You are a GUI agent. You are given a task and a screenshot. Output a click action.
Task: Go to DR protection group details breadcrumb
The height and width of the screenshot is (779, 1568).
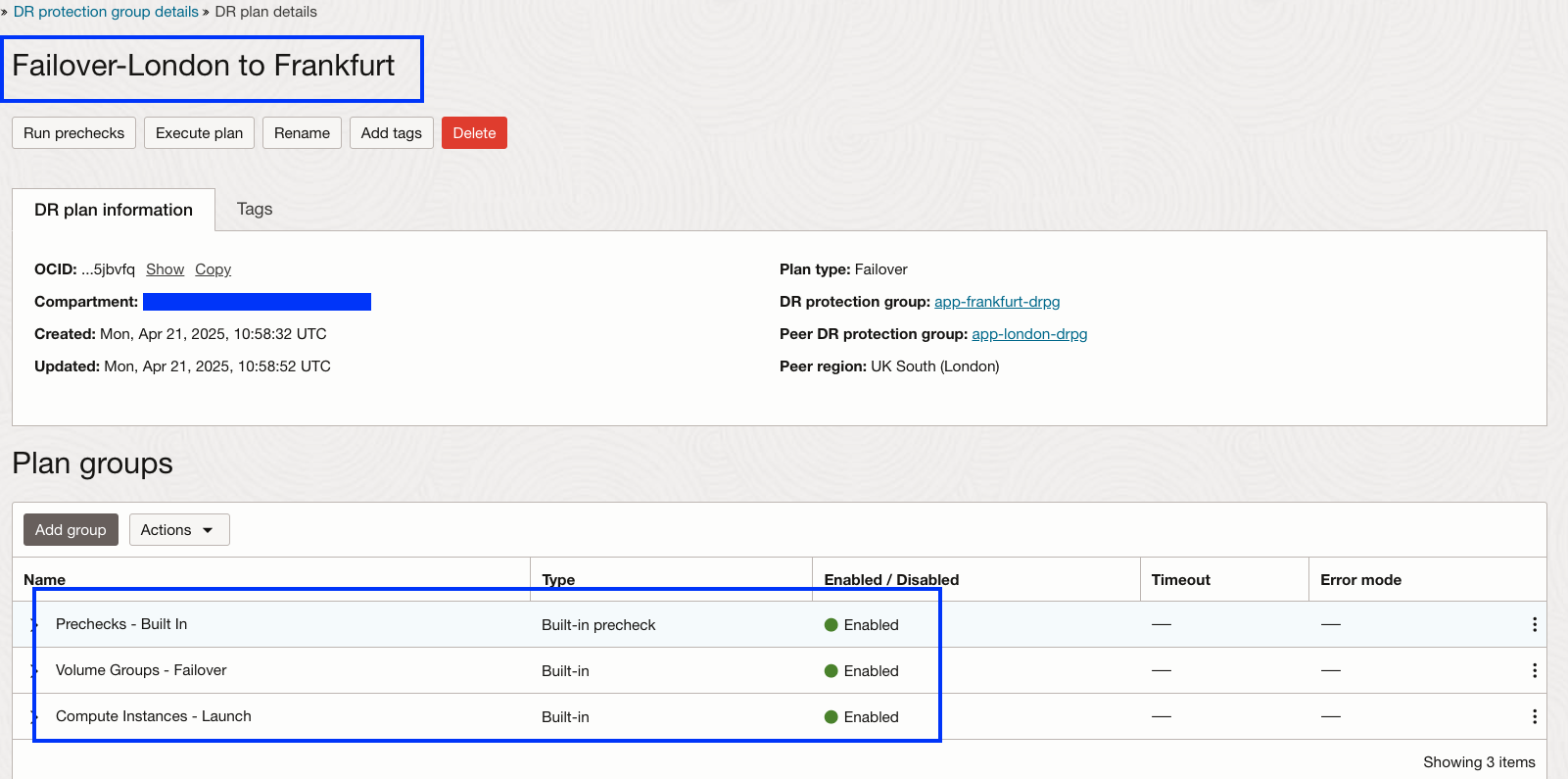click(106, 12)
